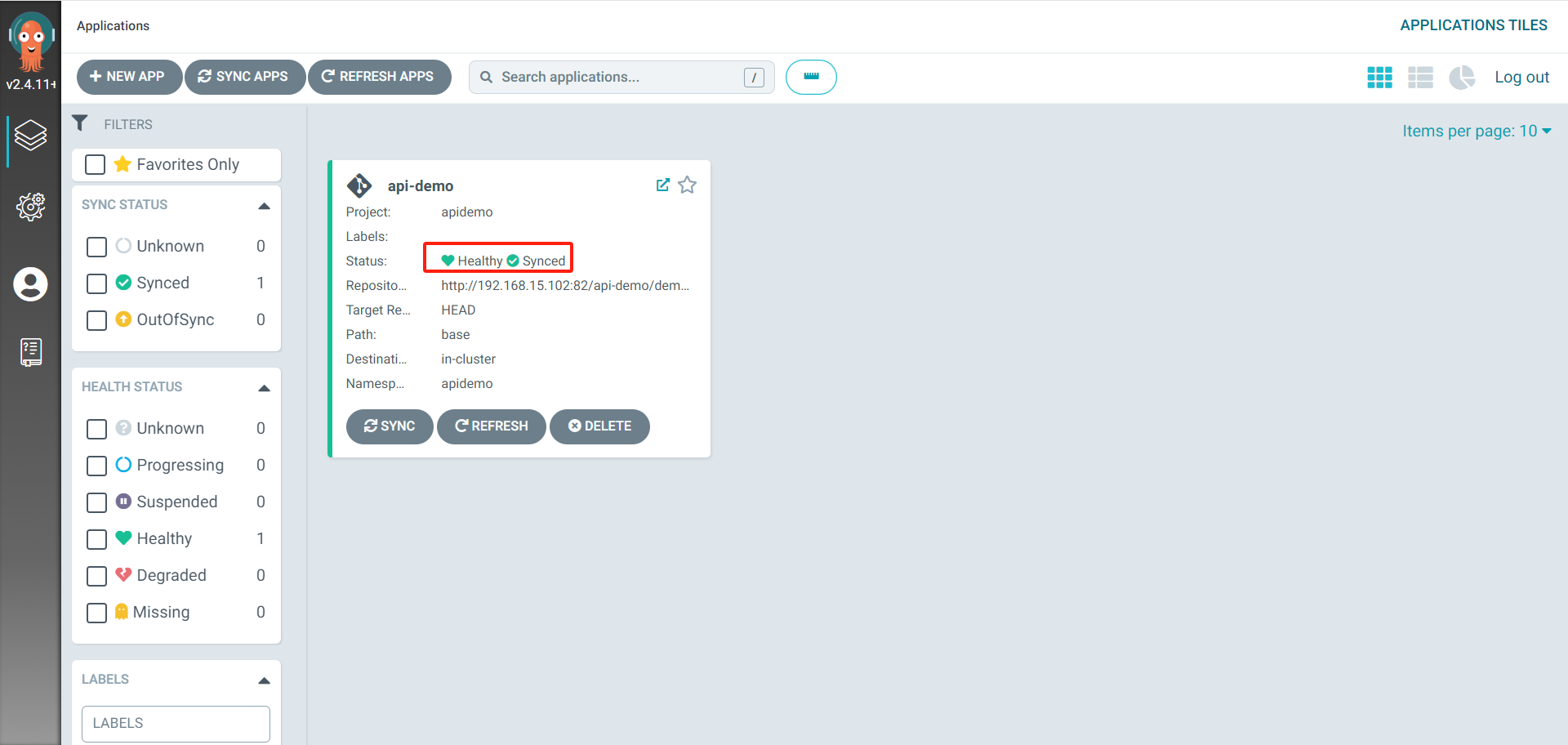Click the SYNC APPS toolbar button
Screen dimensions: 1568x745
[244, 77]
